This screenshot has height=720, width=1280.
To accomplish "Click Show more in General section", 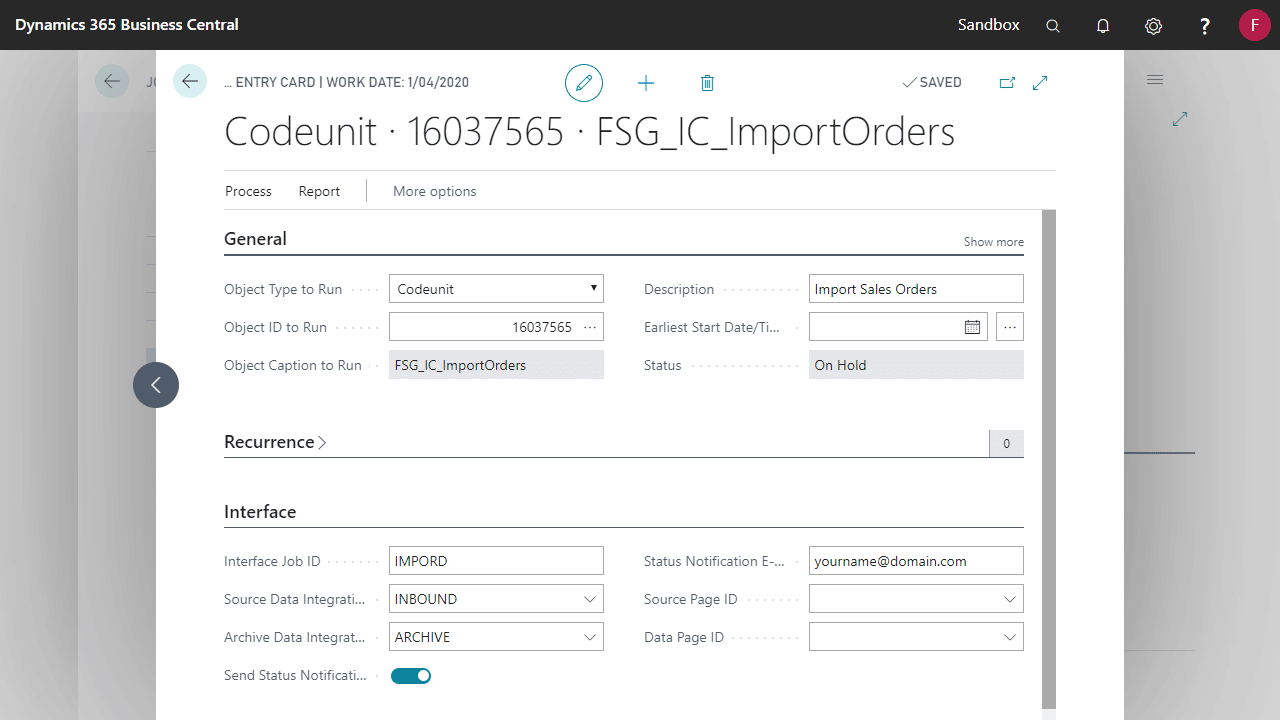I will pos(993,242).
